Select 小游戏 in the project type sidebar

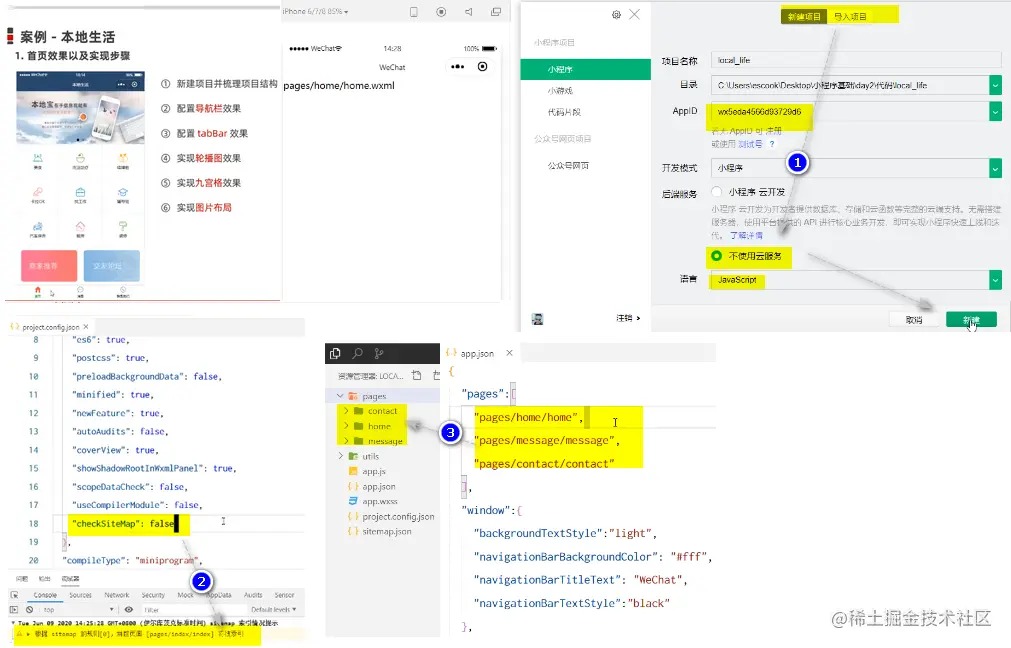click(560, 91)
